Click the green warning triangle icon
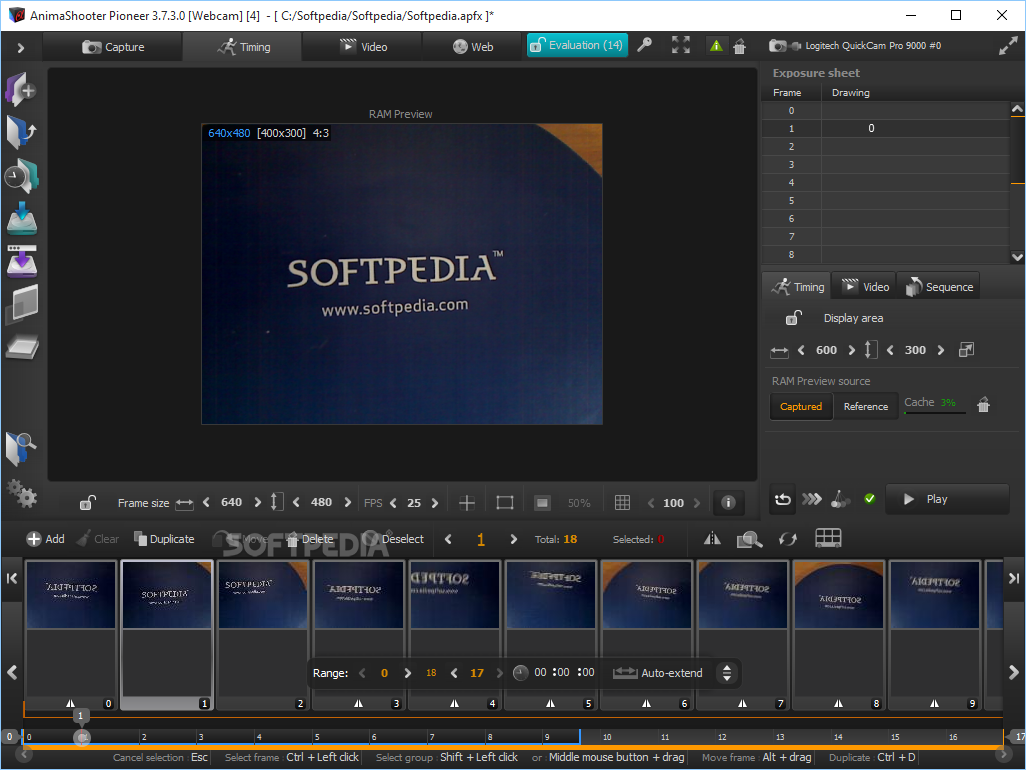This screenshot has width=1026, height=770. click(716, 45)
